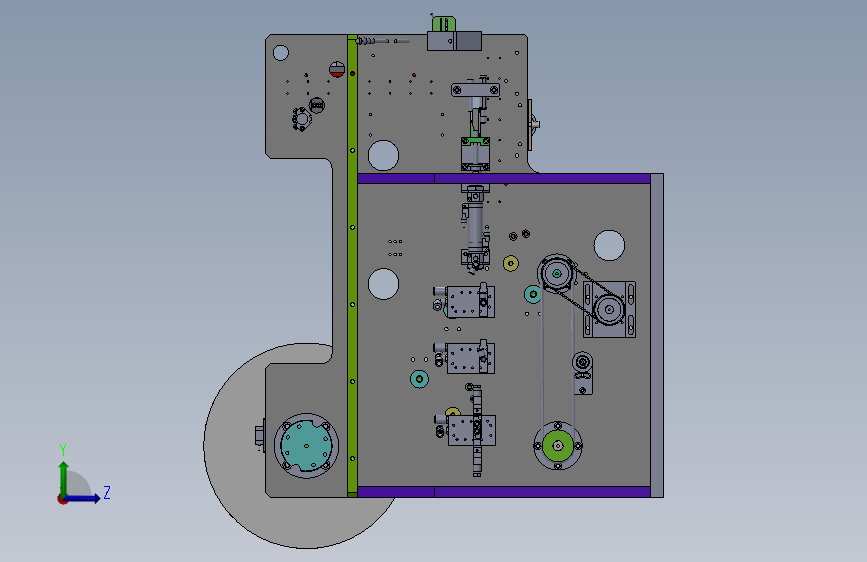The height and width of the screenshot is (562, 867).
Task: Click the blue Z axis label of triad
Action: 107,492
